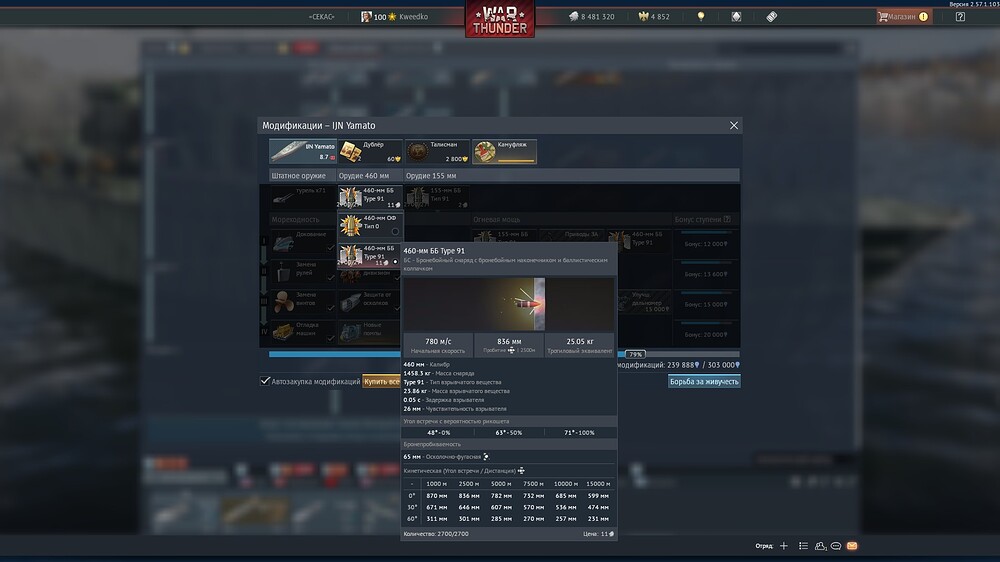Open the ticket icon in top bar

[x=772, y=17]
